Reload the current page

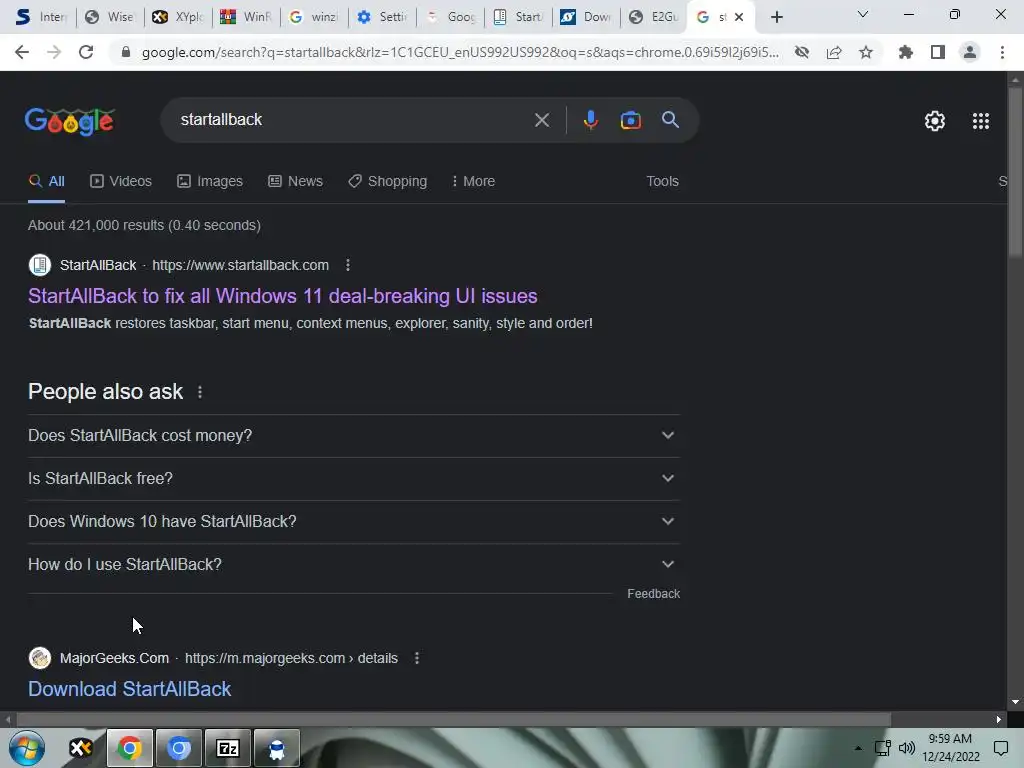tap(86, 52)
